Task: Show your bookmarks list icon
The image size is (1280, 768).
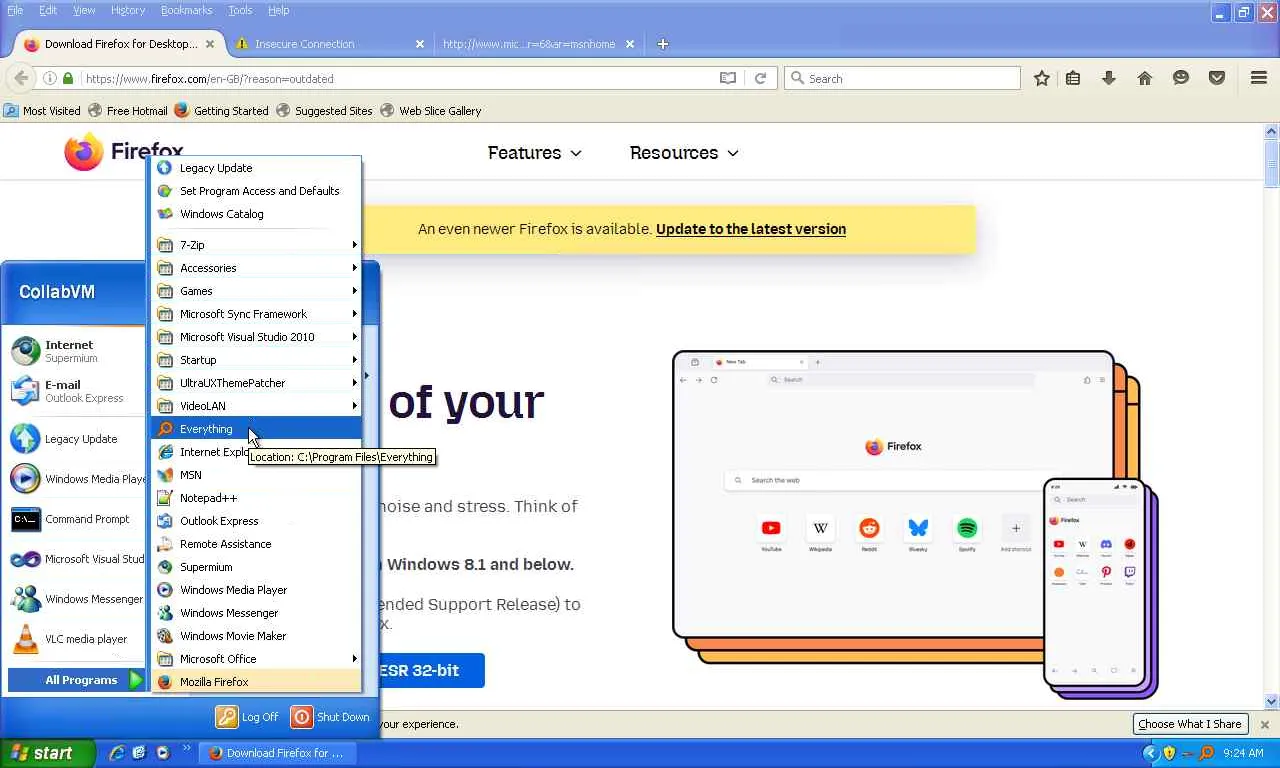Action: click(x=1073, y=78)
